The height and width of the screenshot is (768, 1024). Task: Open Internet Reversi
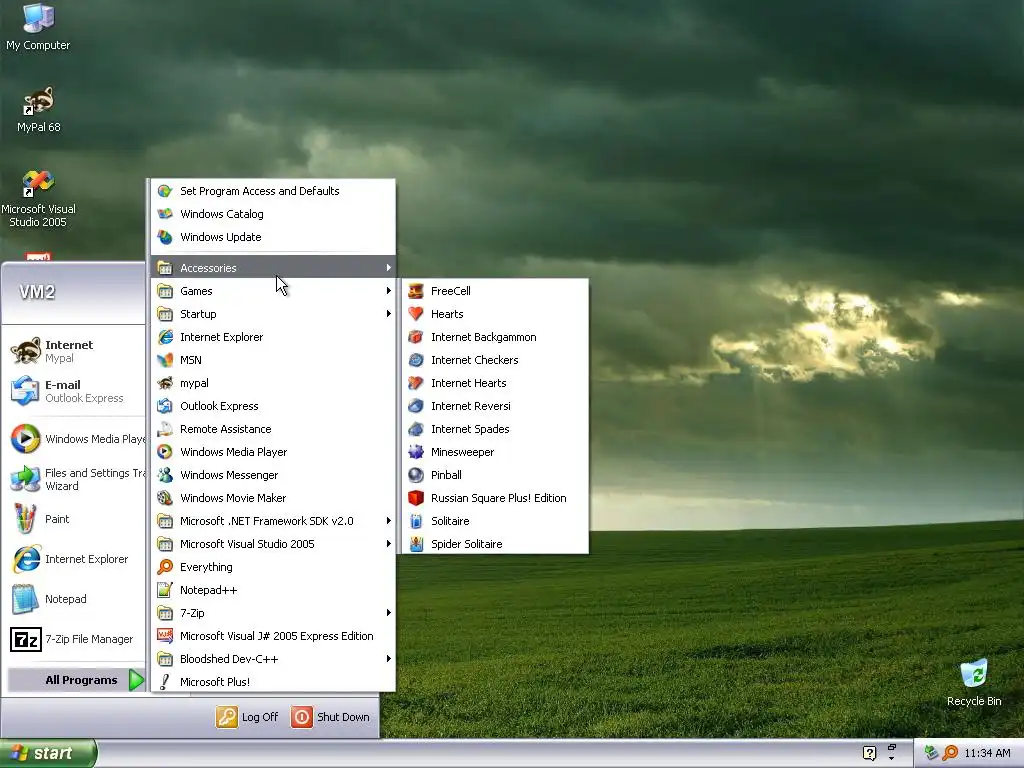(x=496, y=406)
